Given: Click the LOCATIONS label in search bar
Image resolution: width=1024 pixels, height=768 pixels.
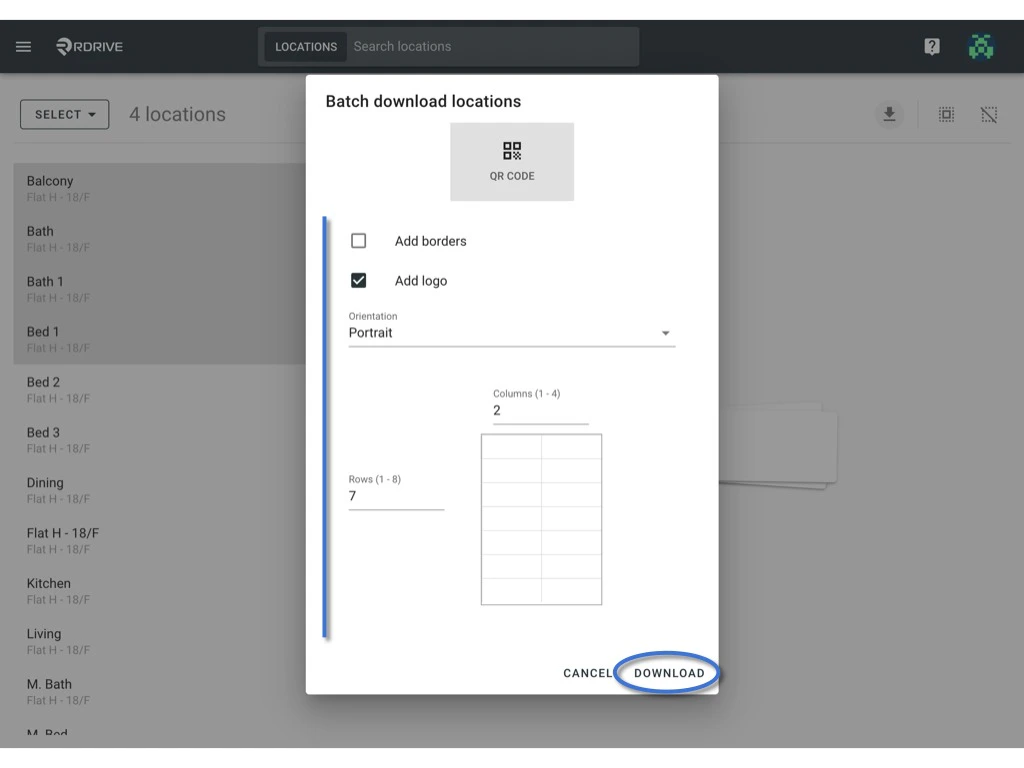Looking at the screenshot, I should pos(305,46).
